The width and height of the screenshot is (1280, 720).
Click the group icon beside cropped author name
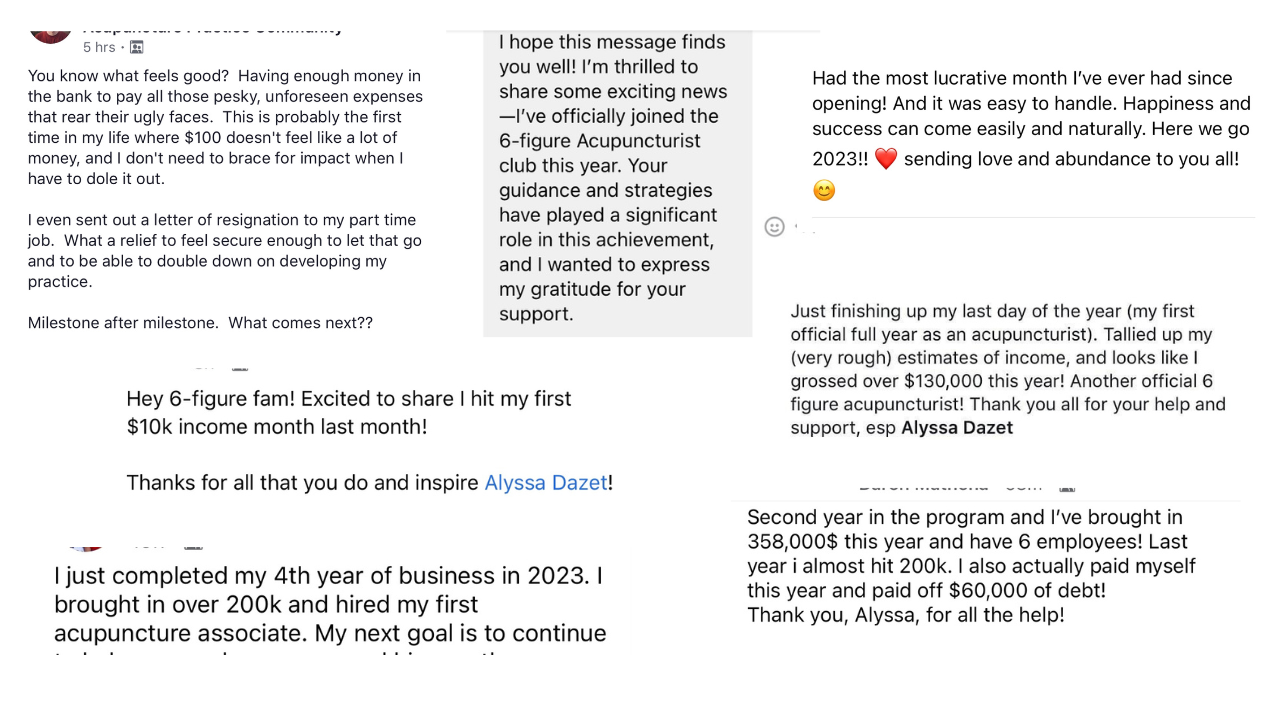pyautogui.click(x=1067, y=487)
